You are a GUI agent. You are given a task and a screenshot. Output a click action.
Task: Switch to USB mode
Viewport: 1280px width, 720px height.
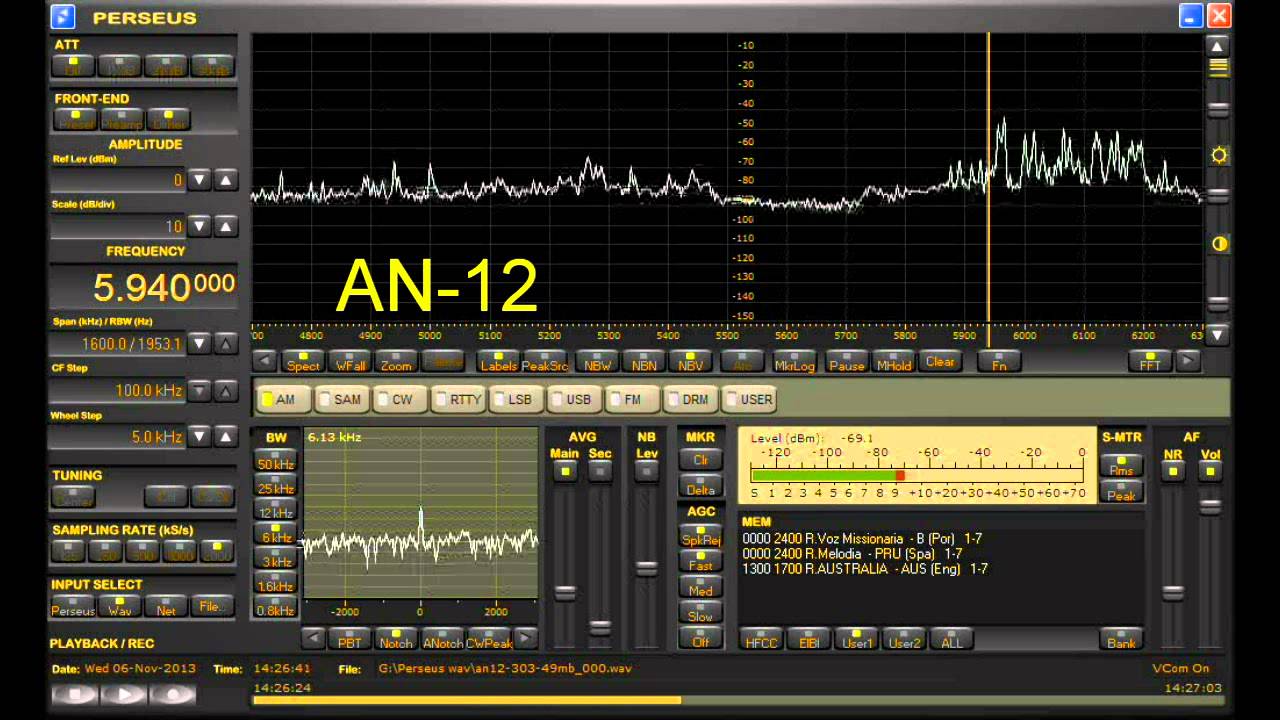point(572,399)
